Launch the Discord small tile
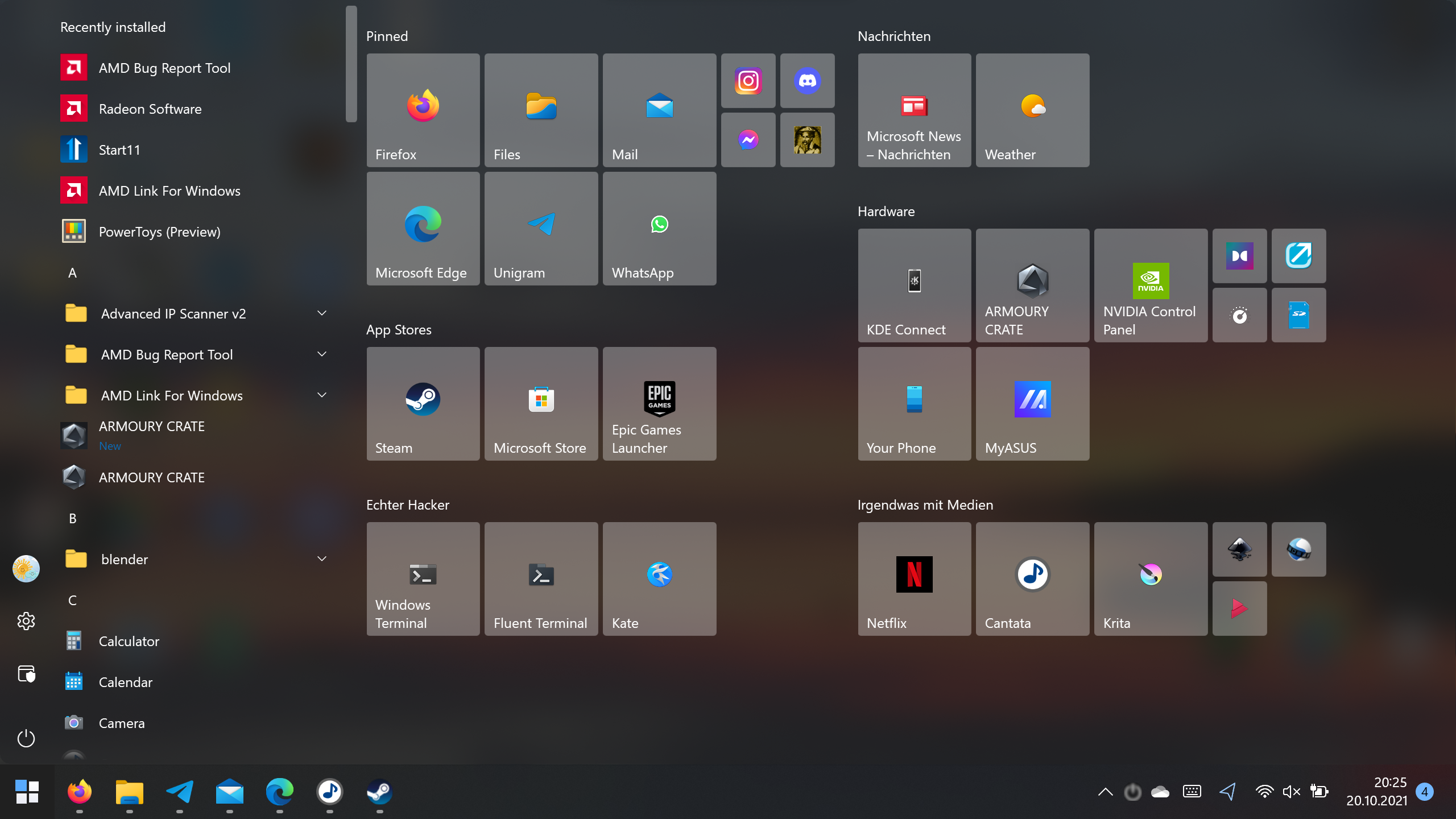Screen dimensions: 1456x819 [x=807, y=81]
